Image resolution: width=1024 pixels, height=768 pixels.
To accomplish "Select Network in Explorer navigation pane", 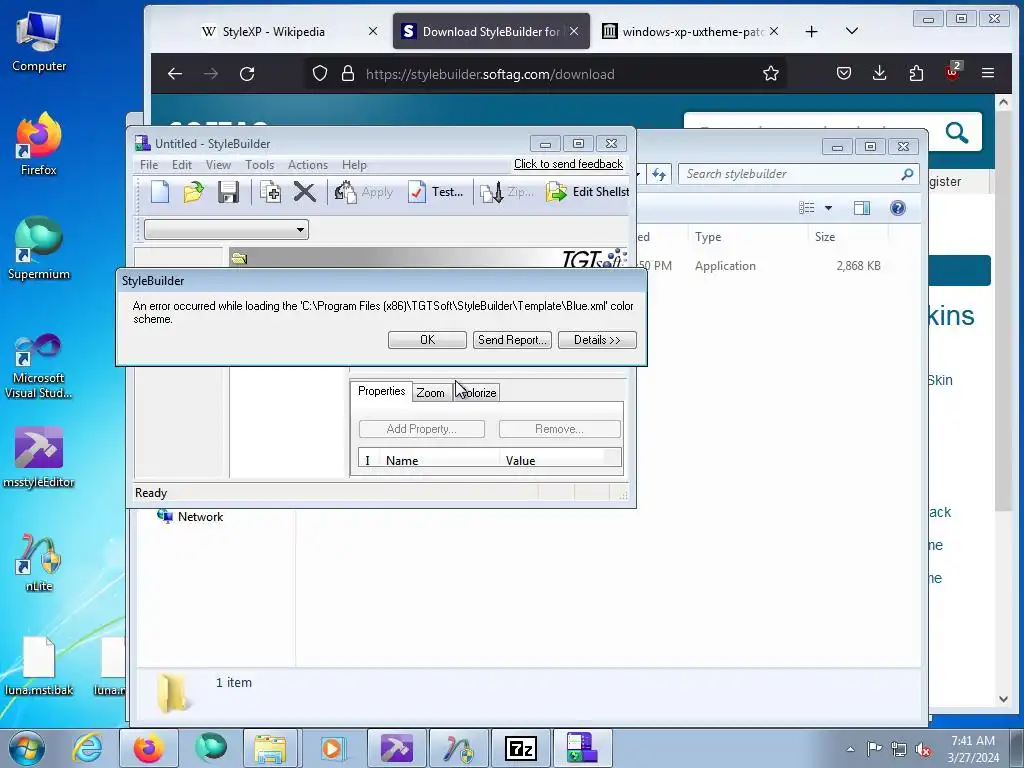I will click(190, 517).
